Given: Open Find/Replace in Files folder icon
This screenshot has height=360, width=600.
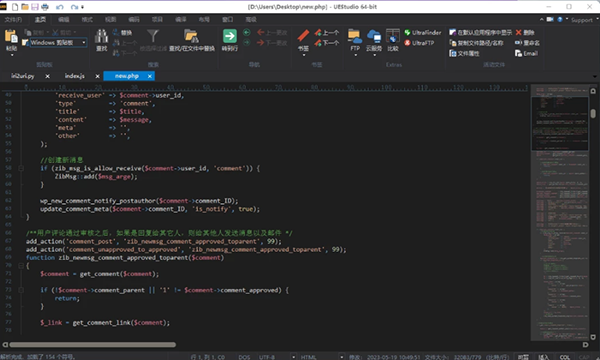Looking at the screenshot, I should (x=191, y=36).
